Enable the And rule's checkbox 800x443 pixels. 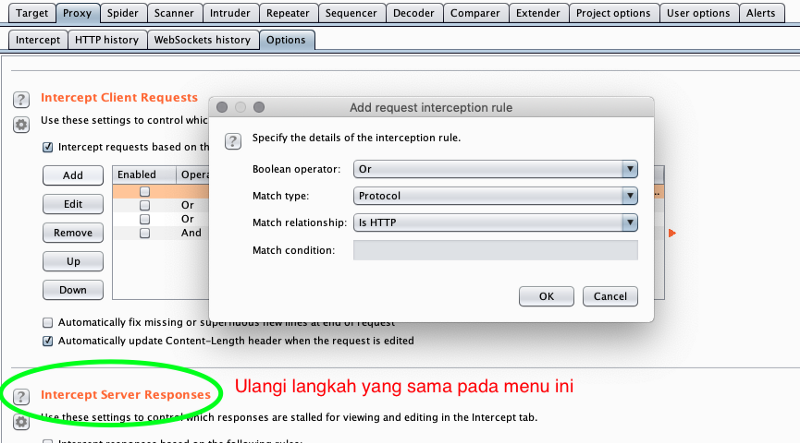[x=145, y=233]
